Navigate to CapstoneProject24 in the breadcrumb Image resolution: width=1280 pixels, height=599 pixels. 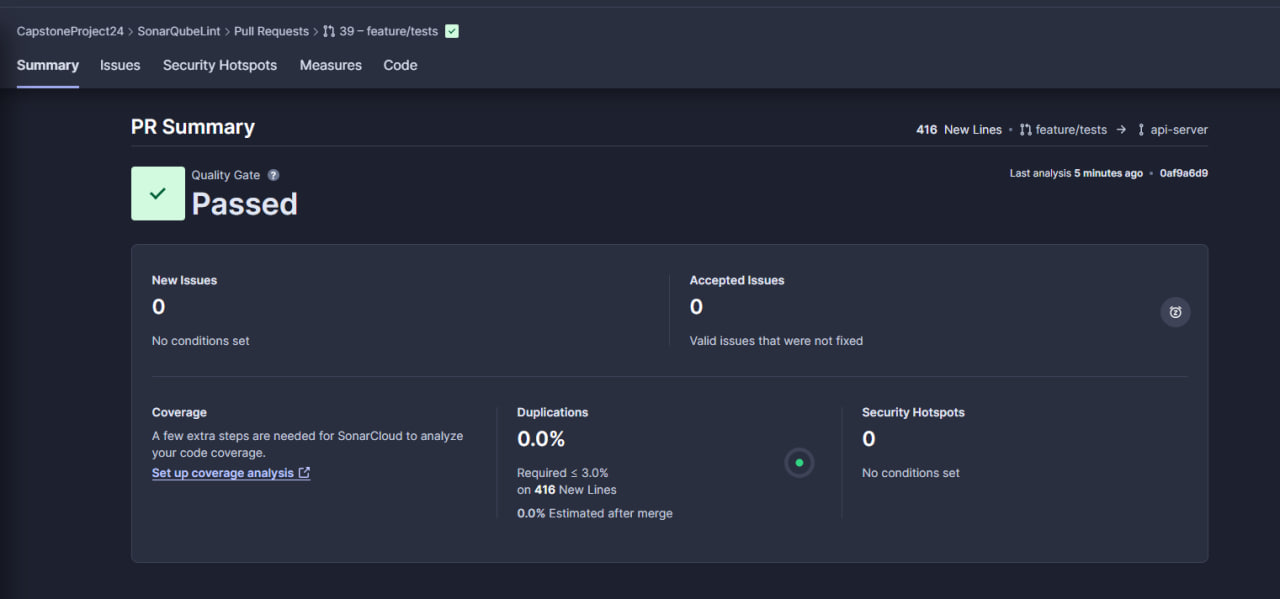70,31
